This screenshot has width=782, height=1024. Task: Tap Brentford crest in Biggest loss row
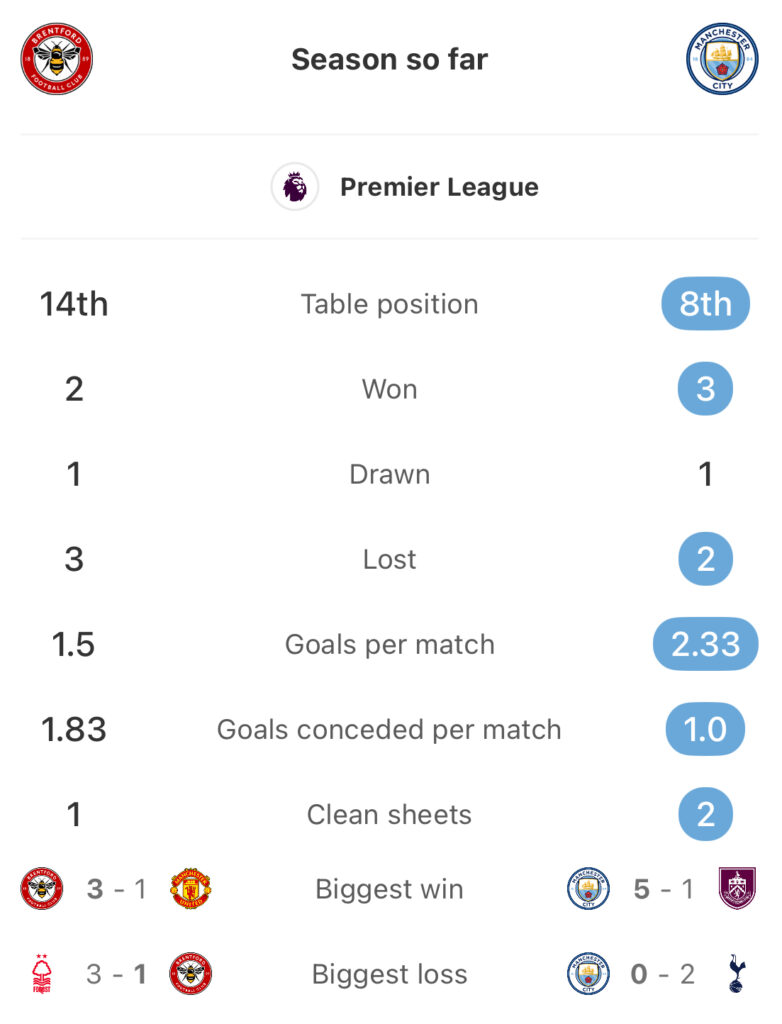(190, 974)
